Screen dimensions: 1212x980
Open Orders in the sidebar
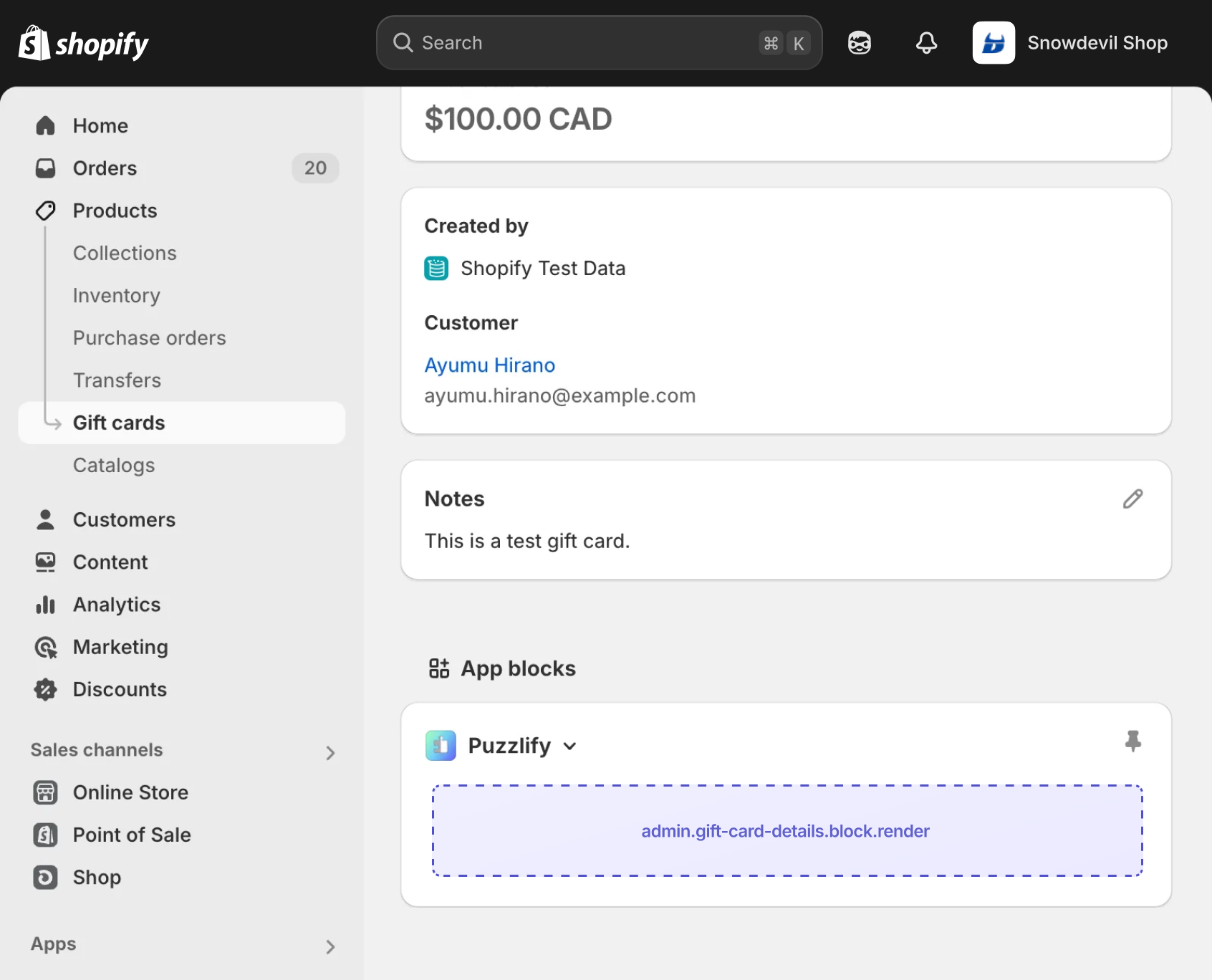click(182, 168)
